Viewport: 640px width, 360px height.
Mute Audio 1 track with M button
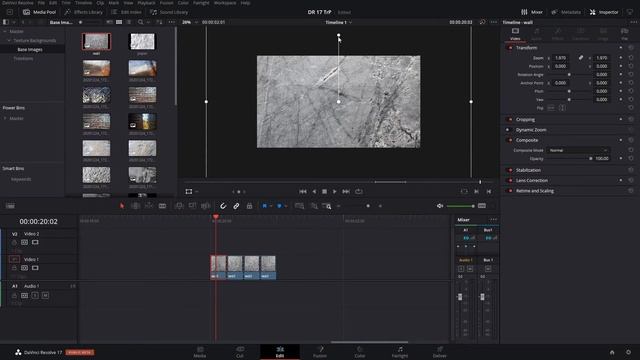[x=45, y=295]
